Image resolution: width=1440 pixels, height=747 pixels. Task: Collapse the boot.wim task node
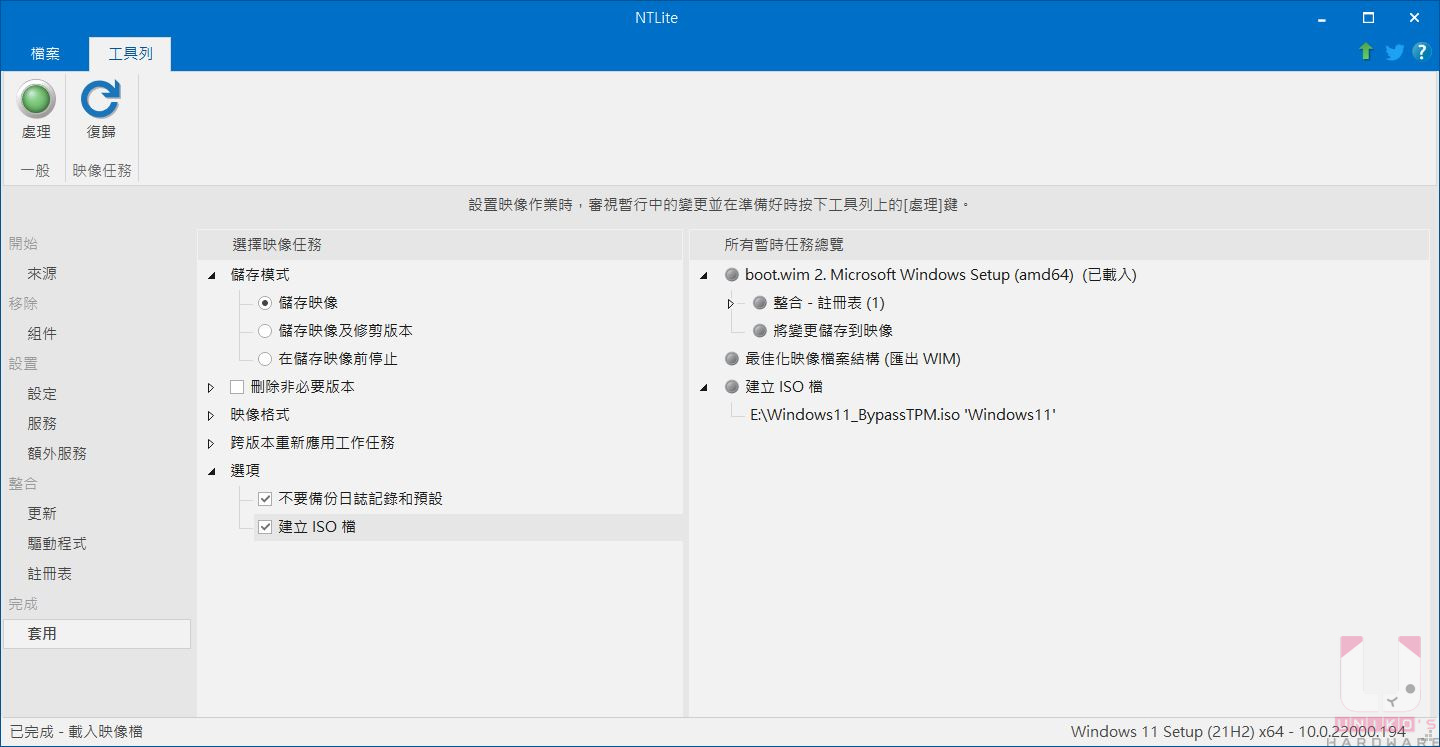703,275
